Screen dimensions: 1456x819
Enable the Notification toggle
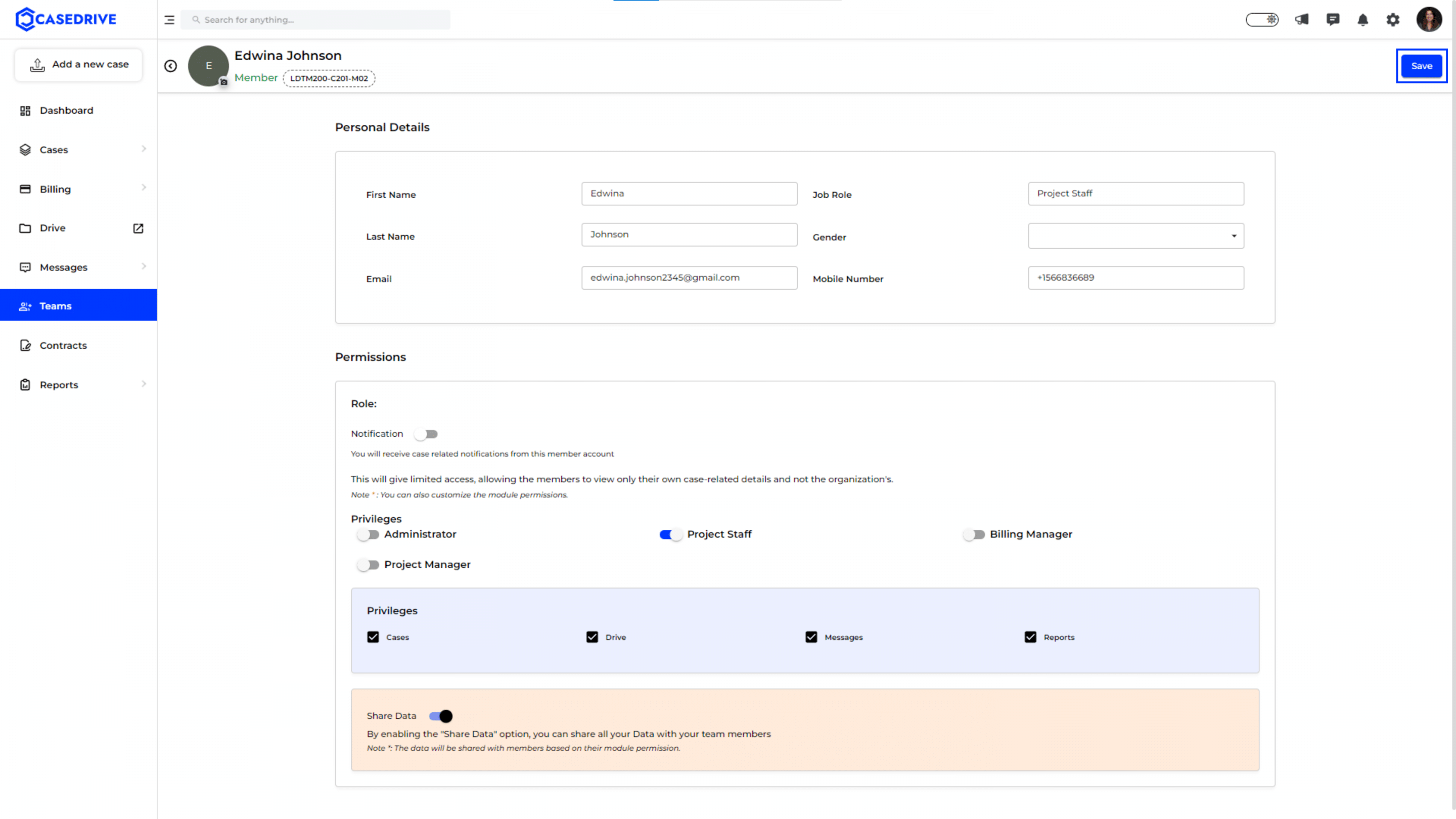[426, 434]
